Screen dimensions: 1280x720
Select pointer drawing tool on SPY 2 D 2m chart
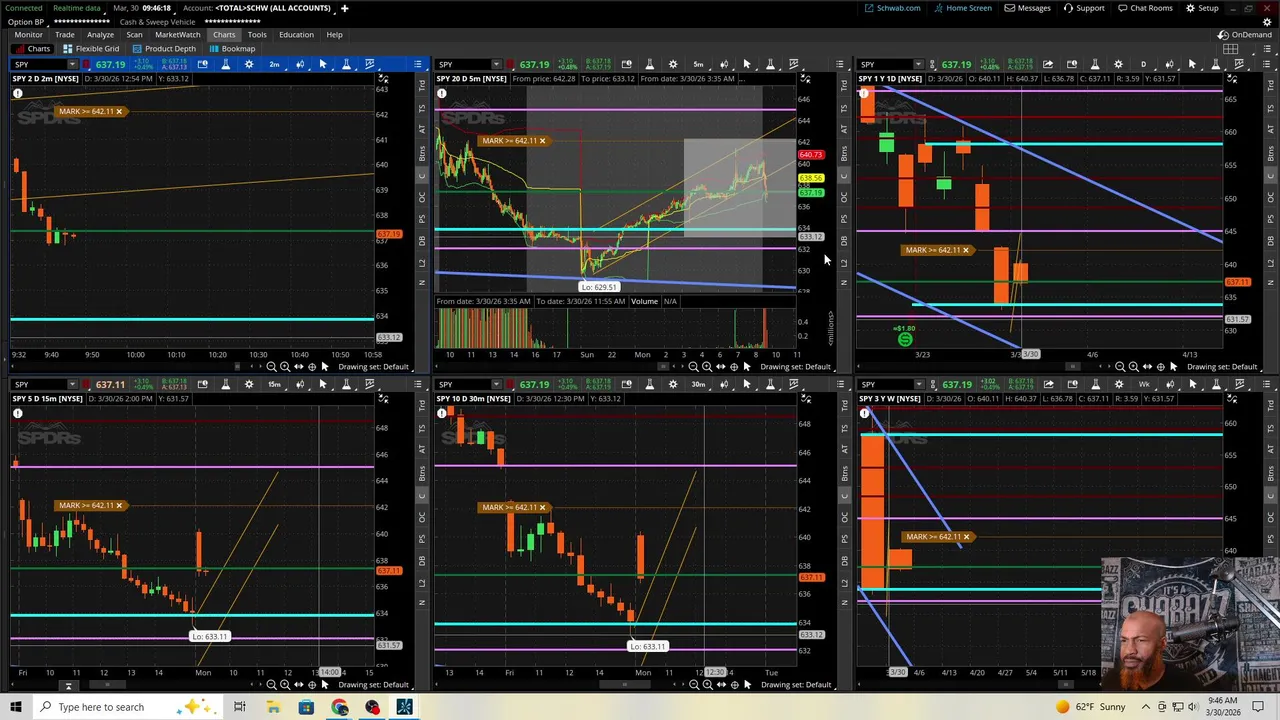[322, 64]
